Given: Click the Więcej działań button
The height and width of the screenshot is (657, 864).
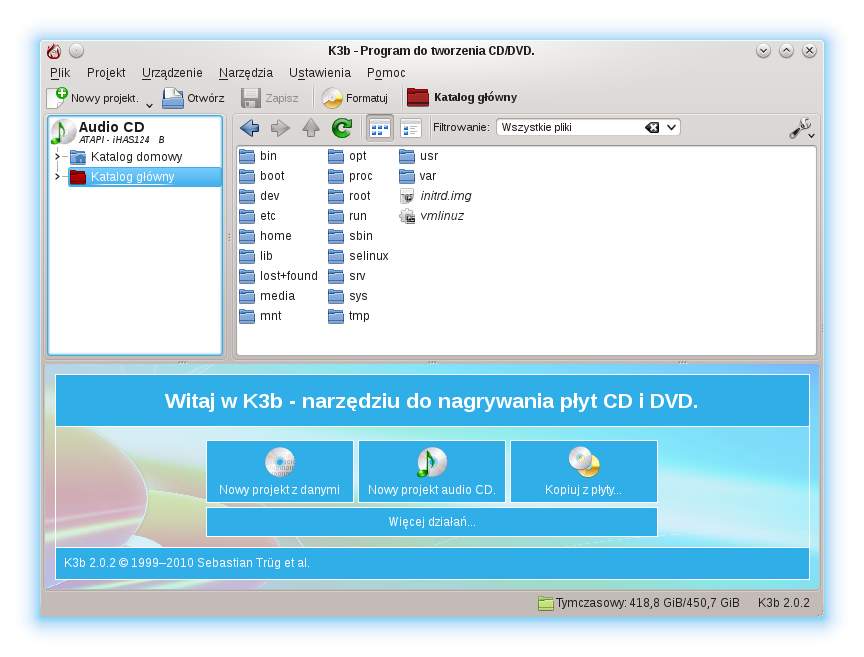Looking at the screenshot, I should [432, 521].
